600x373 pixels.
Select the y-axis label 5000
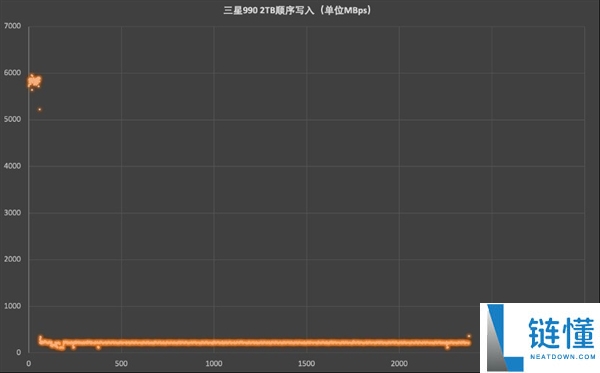12,119
